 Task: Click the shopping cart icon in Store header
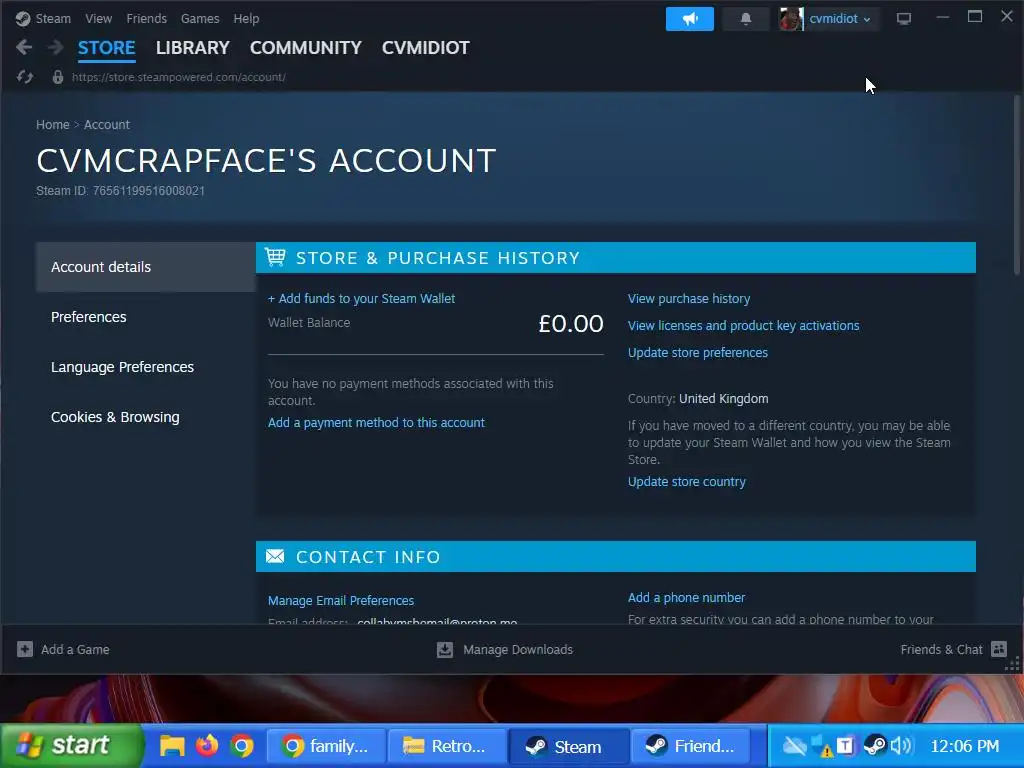click(x=275, y=257)
